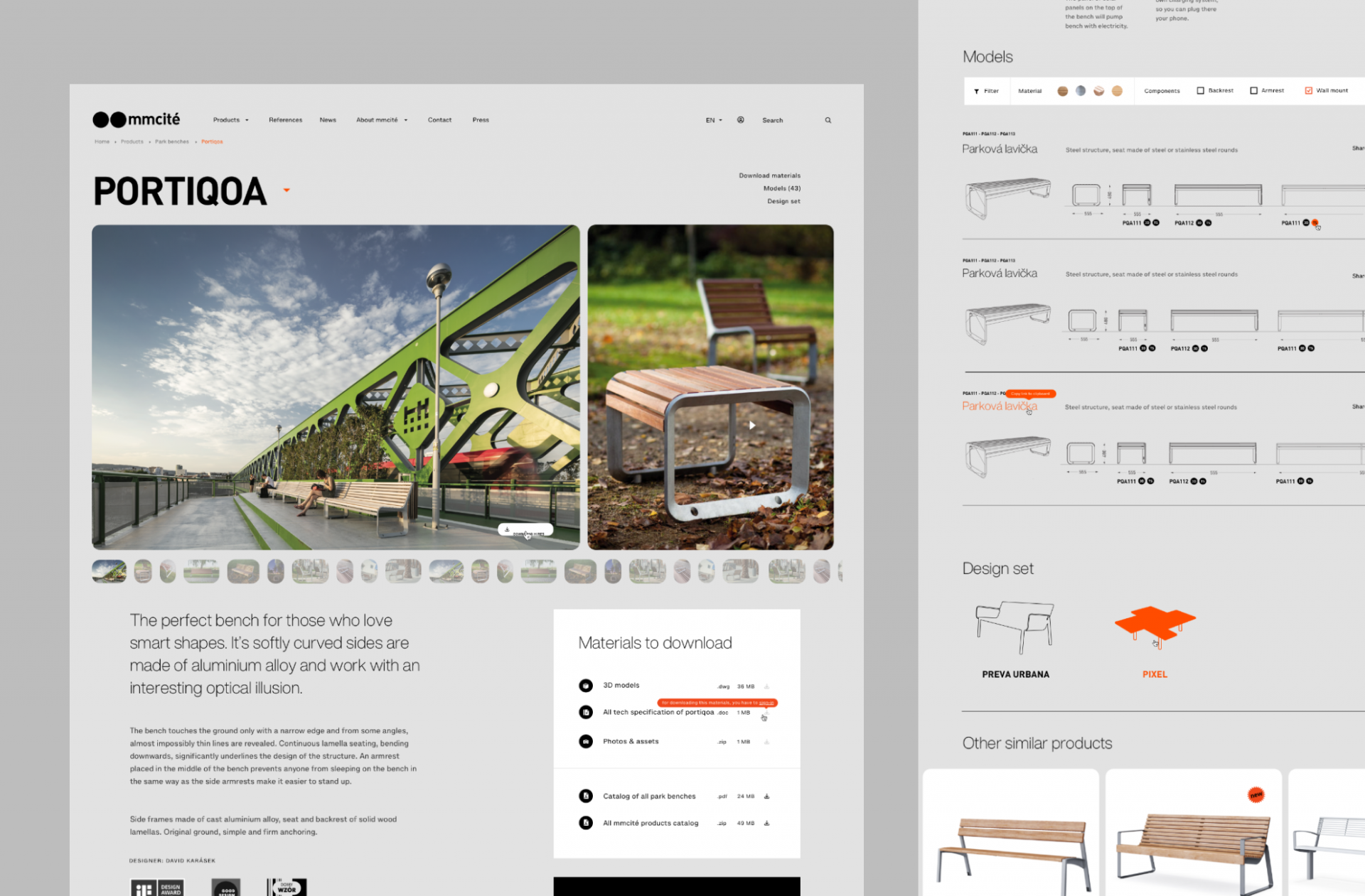
Task: Download All mmcité products catalog
Action: (766, 824)
